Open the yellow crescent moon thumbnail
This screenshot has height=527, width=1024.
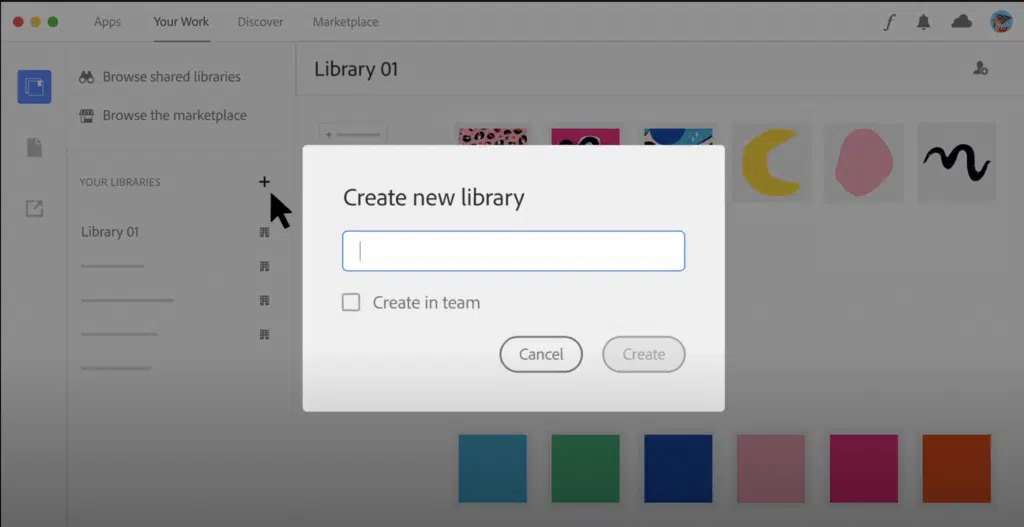(771, 162)
